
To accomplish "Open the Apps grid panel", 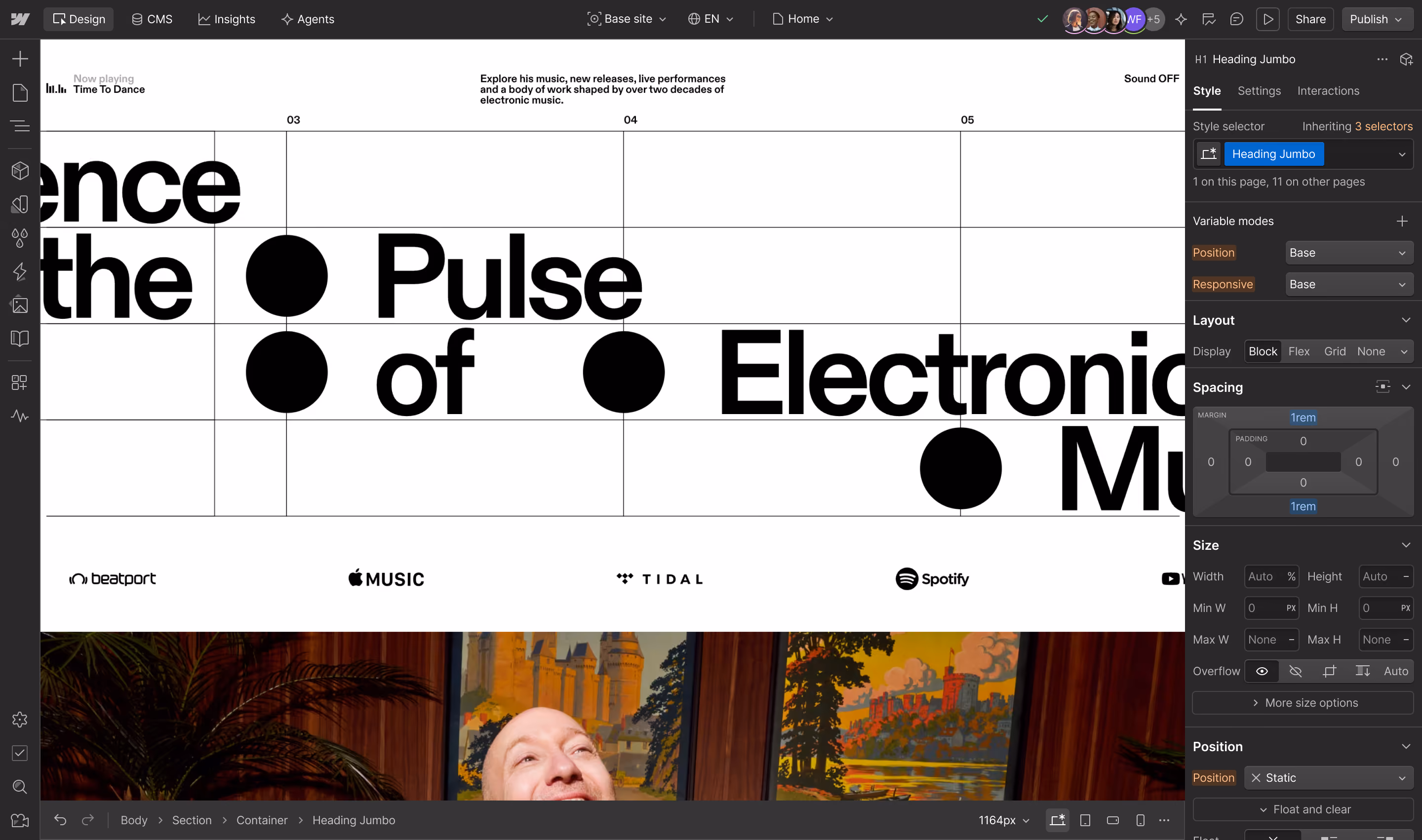I will click(20, 382).
